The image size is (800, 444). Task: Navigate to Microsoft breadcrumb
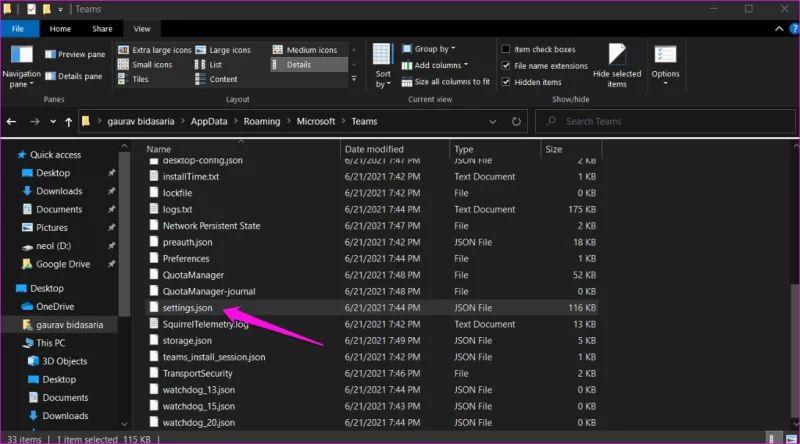(x=316, y=121)
